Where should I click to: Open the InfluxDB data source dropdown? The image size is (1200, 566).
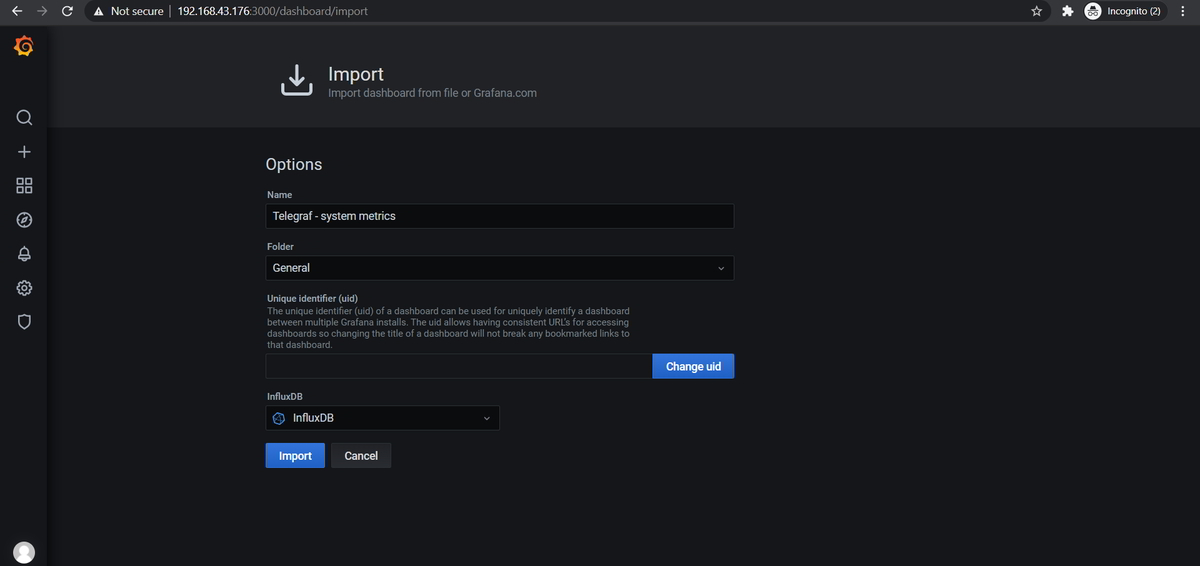coord(382,418)
